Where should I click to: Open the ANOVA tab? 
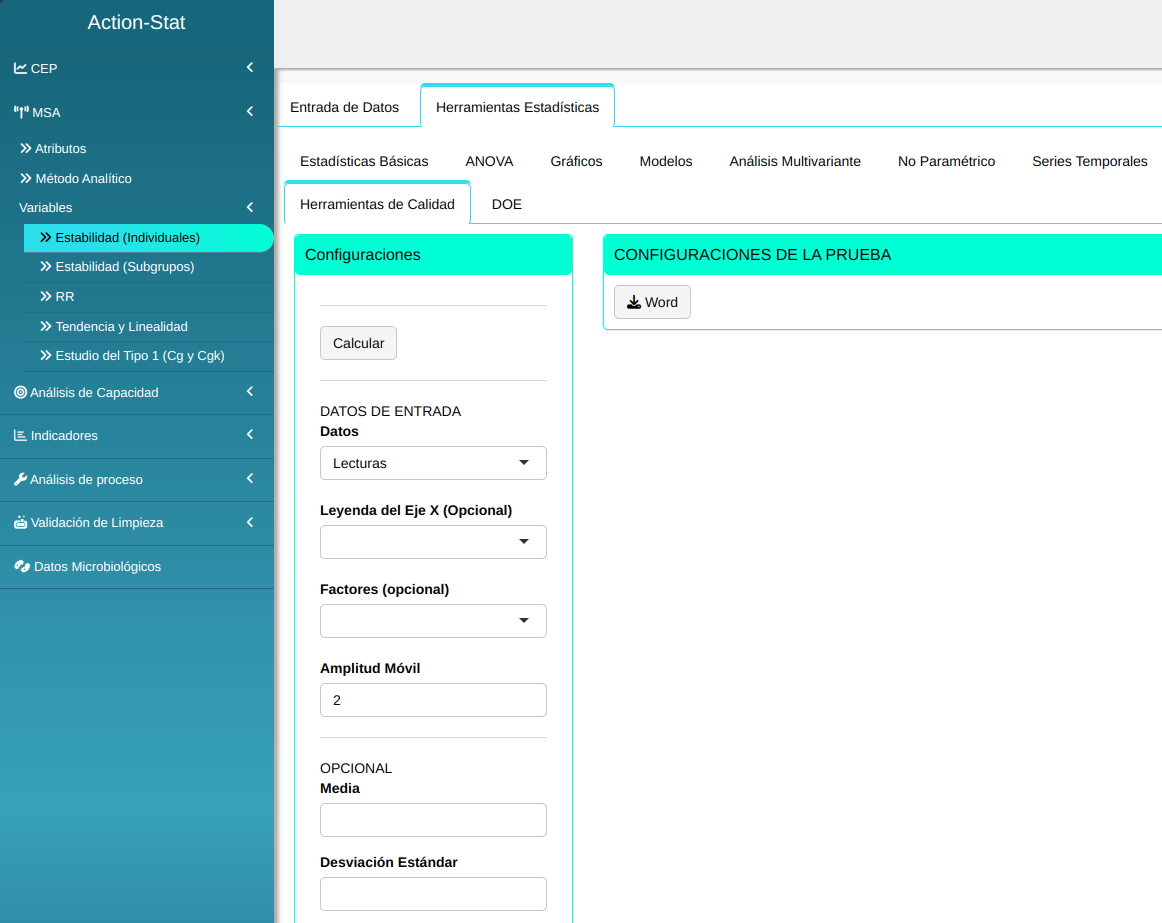coord(489,161)
